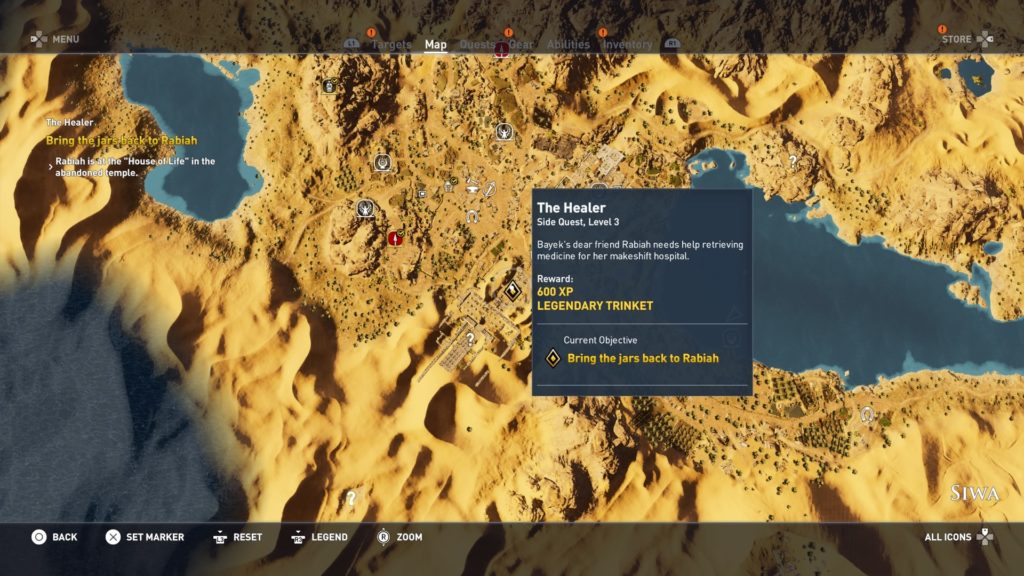Select the stable horseshoe icon beside the blacksmith
Image resolution: width=1024 pixels, height=576 pixels.
pyautogui.click(x=472, y=217)
